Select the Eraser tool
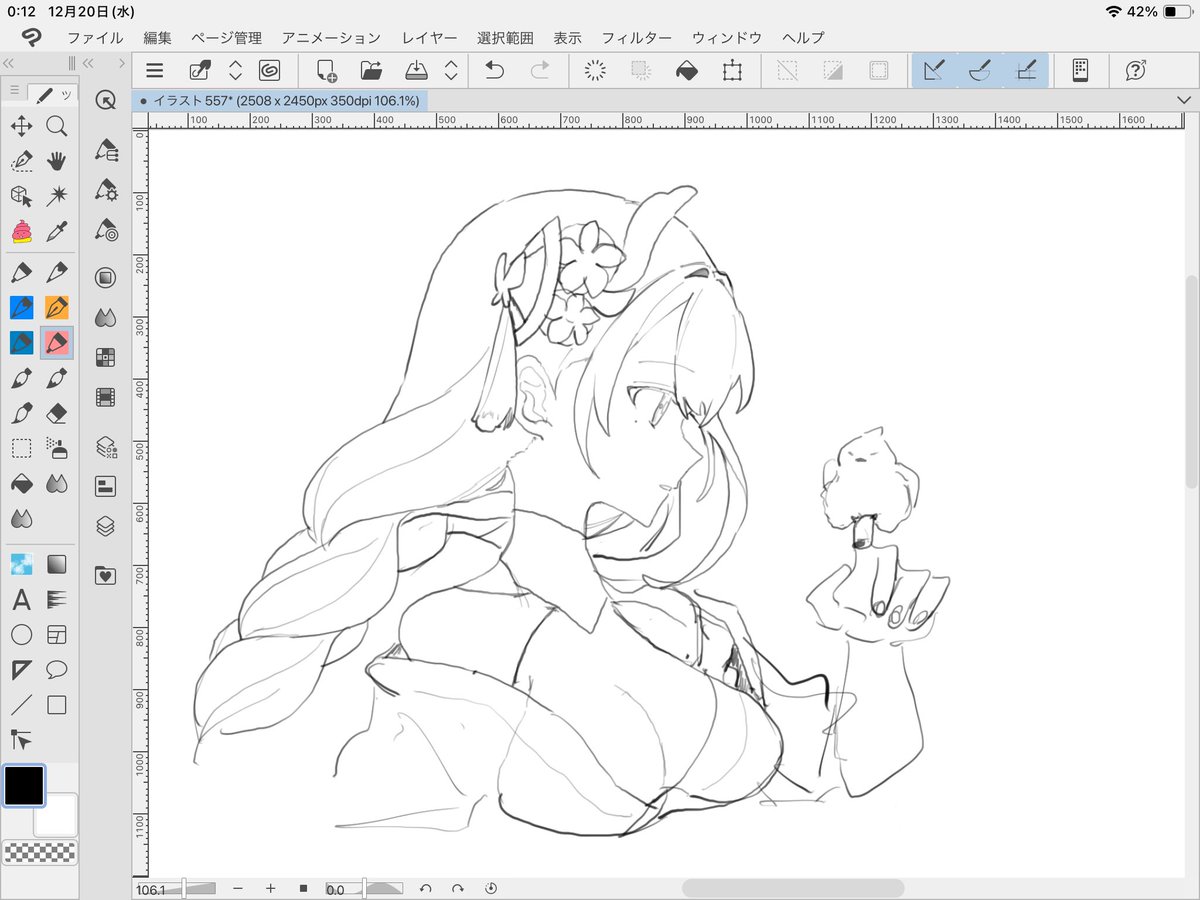This screenshot has height=900, width=1200. pos(57,413)
